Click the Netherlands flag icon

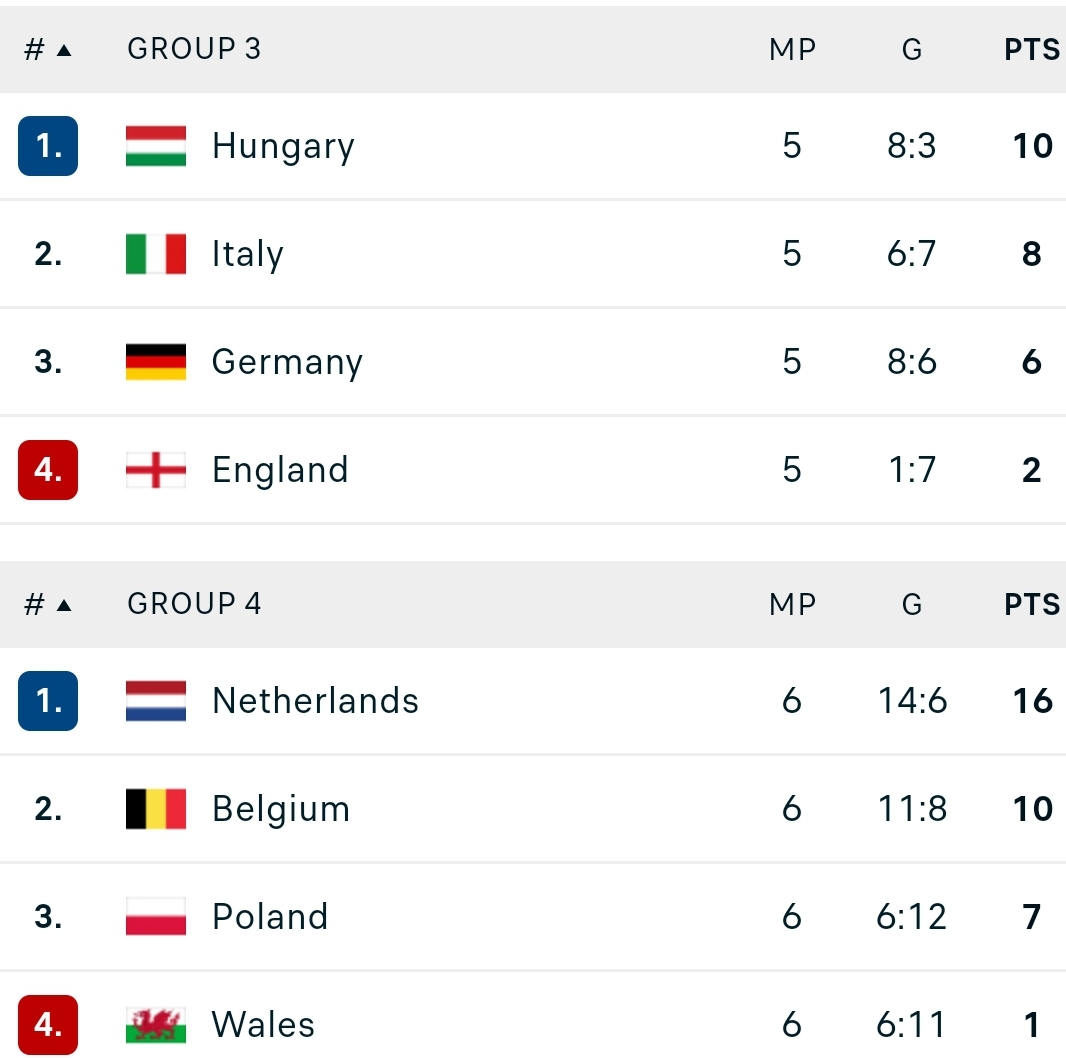coord(156,701)
